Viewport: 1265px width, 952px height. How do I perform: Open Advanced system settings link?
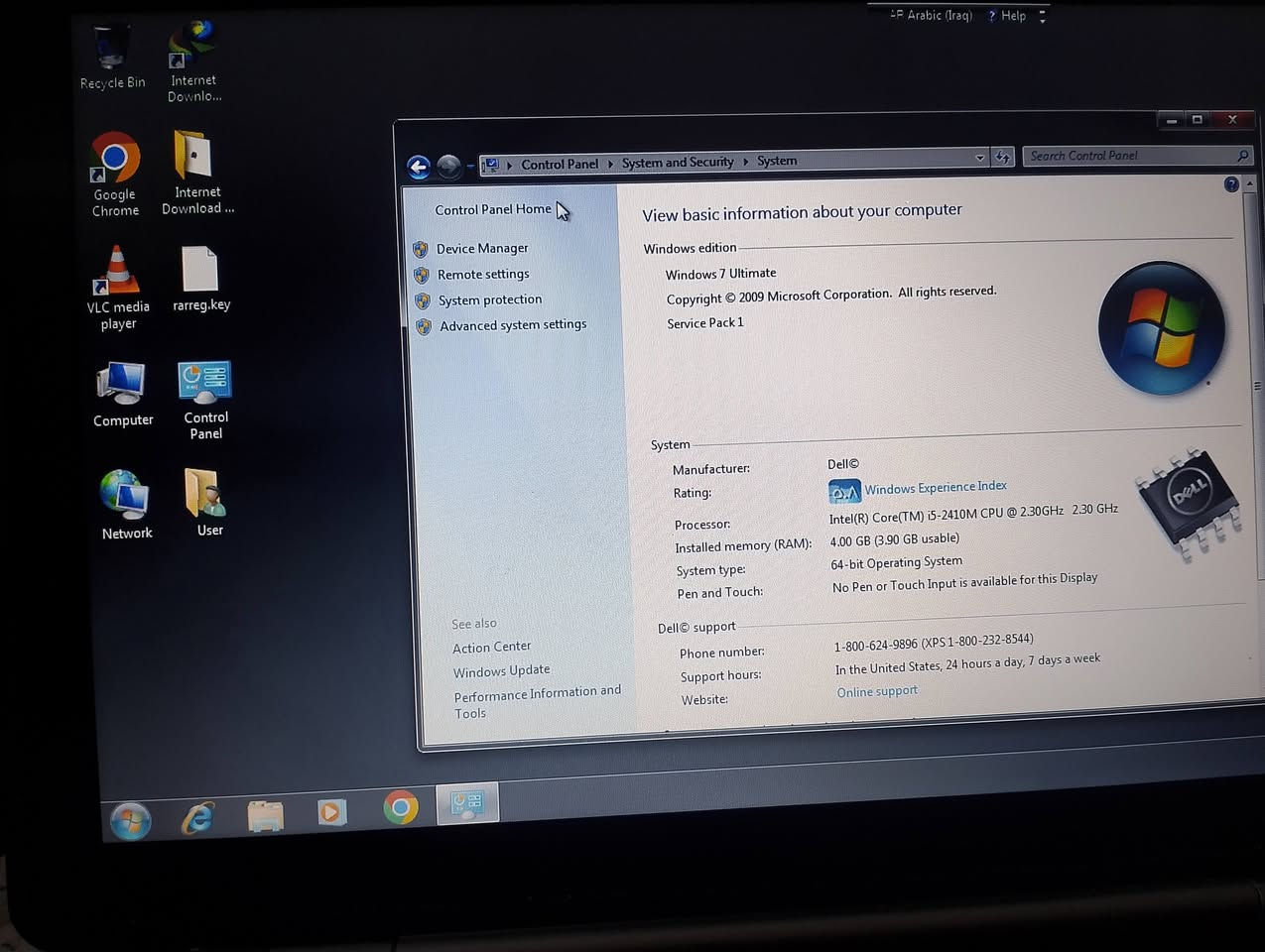point(513,325)
